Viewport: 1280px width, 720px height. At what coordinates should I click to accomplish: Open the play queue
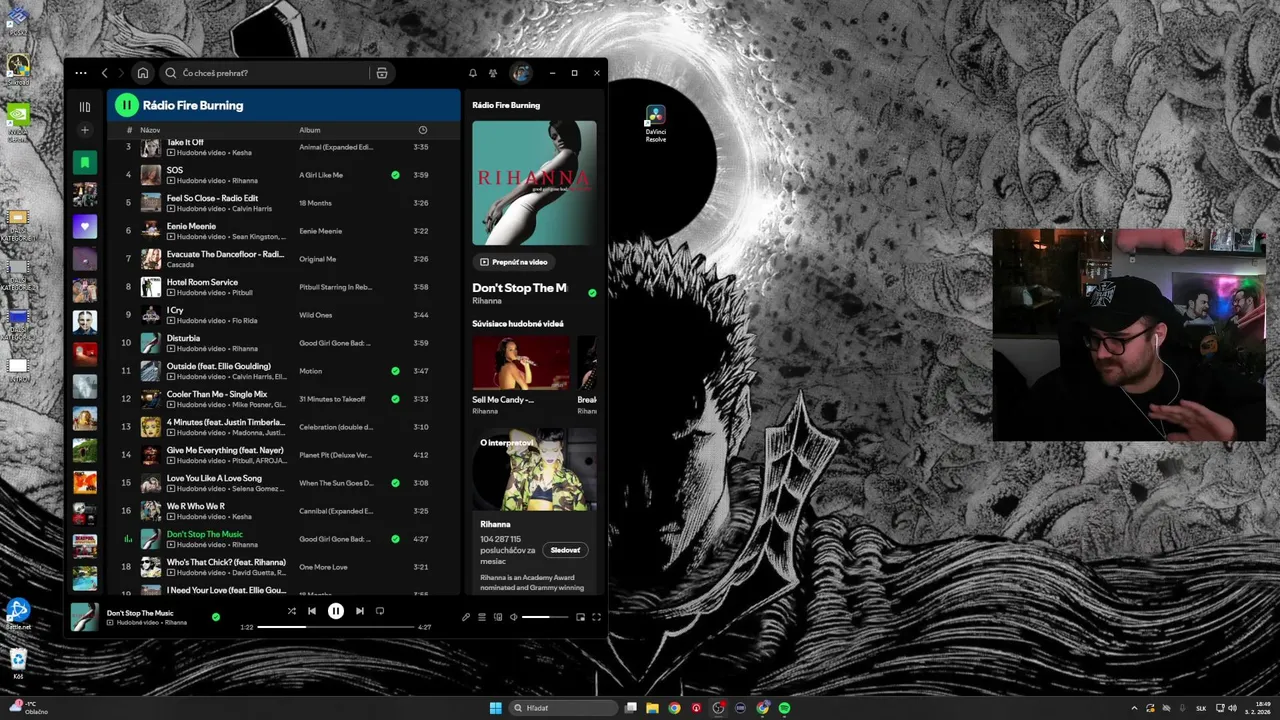coord(482,617)
